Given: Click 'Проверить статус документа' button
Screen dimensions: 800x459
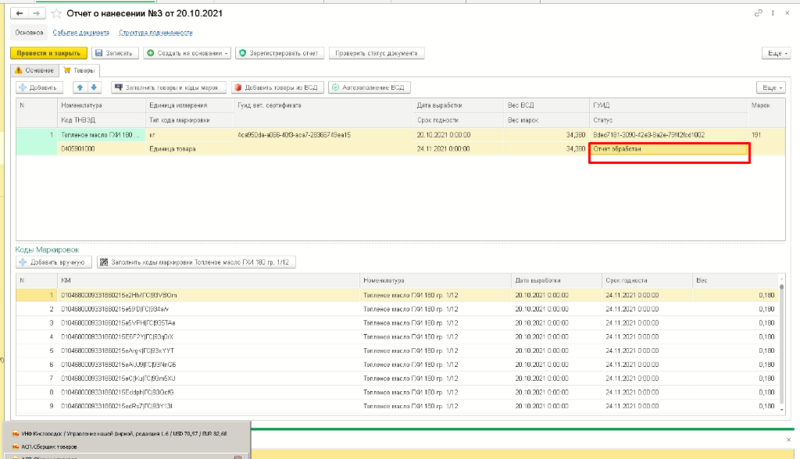Looking at the screenshot, I should (x=377, y=53).
